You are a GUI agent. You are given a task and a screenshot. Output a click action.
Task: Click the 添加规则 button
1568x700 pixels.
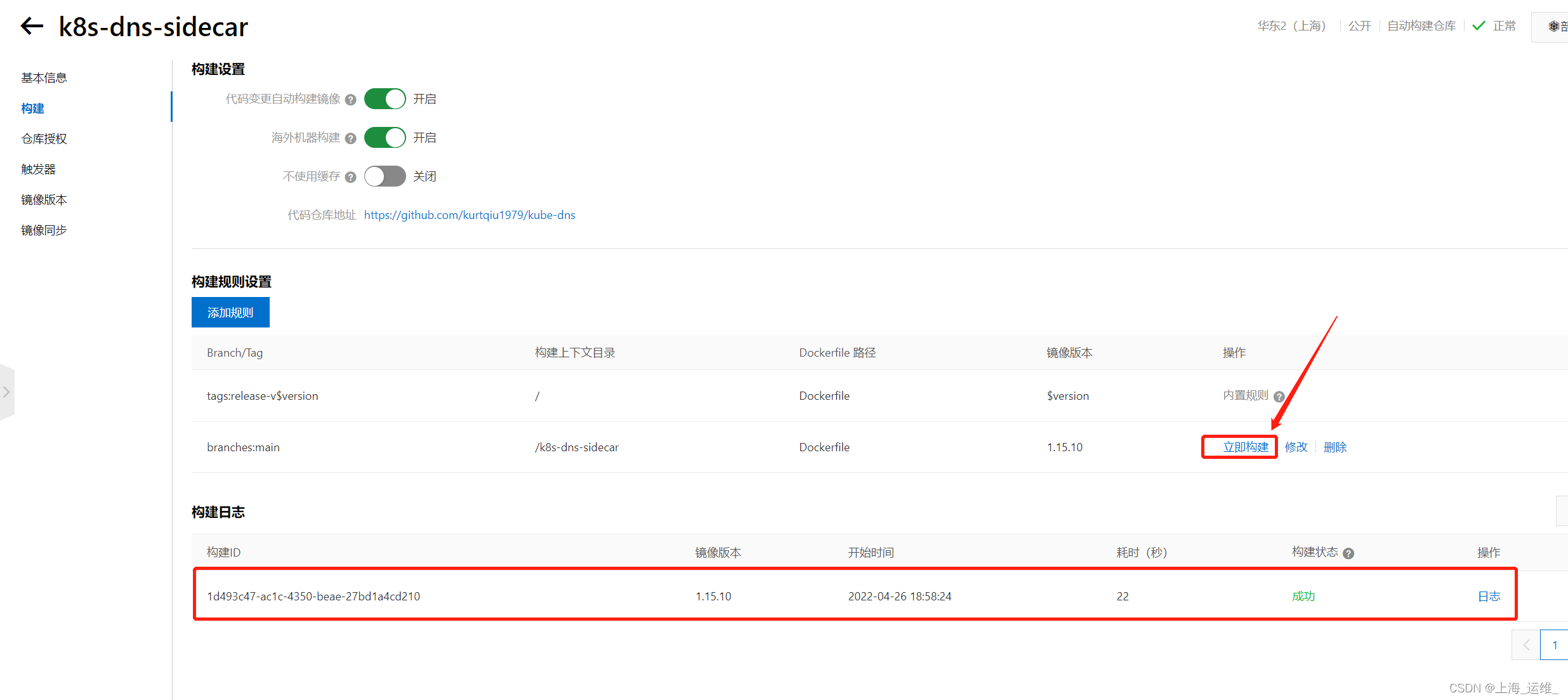[230, 312]
